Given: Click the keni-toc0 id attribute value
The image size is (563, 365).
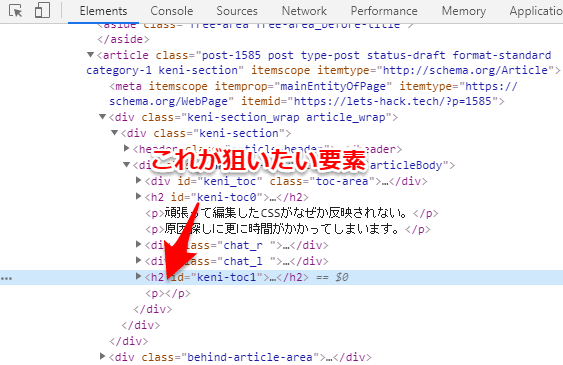Looking at the screenshot, I should (x=227, y=197).
